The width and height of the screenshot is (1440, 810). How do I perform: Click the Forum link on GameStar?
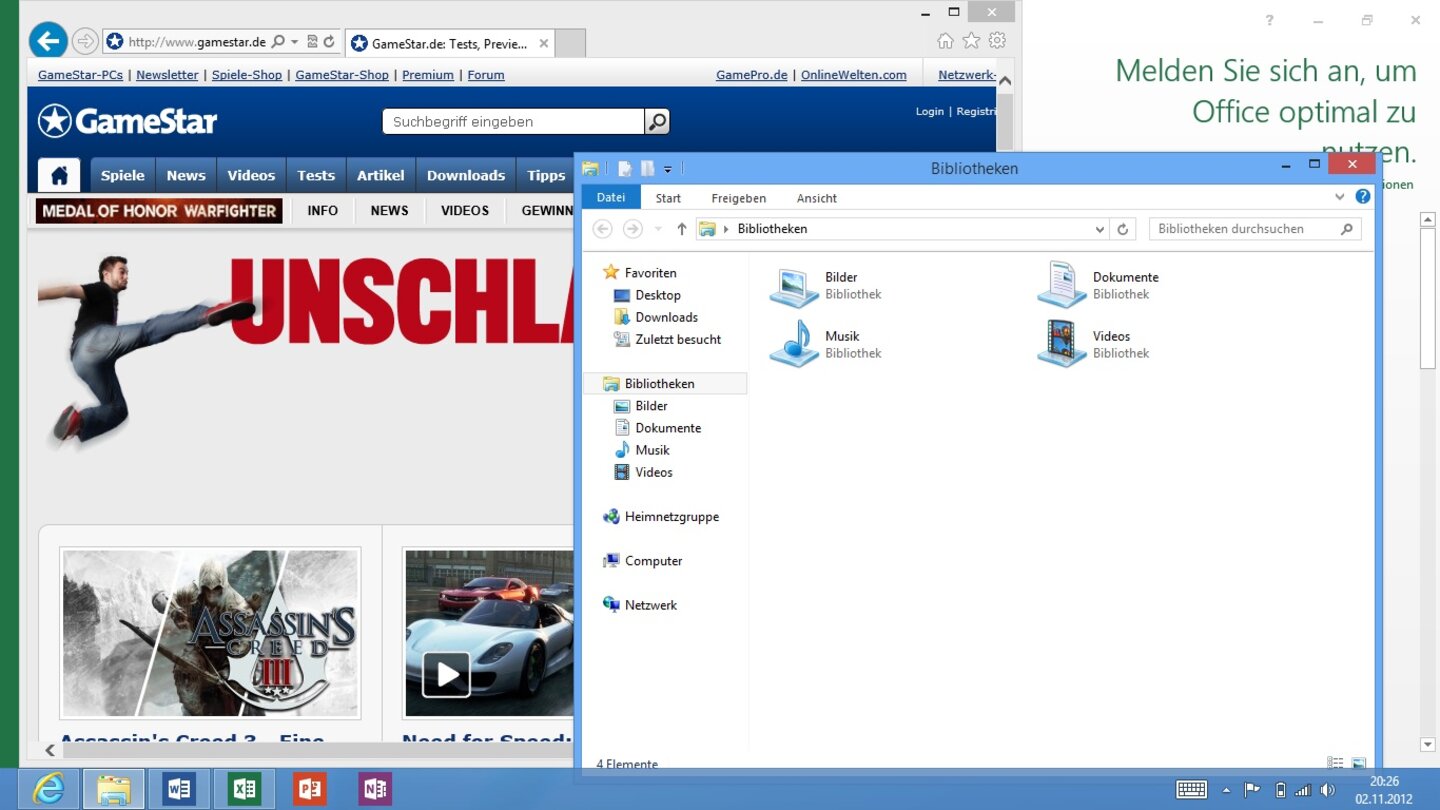point(486,75)
